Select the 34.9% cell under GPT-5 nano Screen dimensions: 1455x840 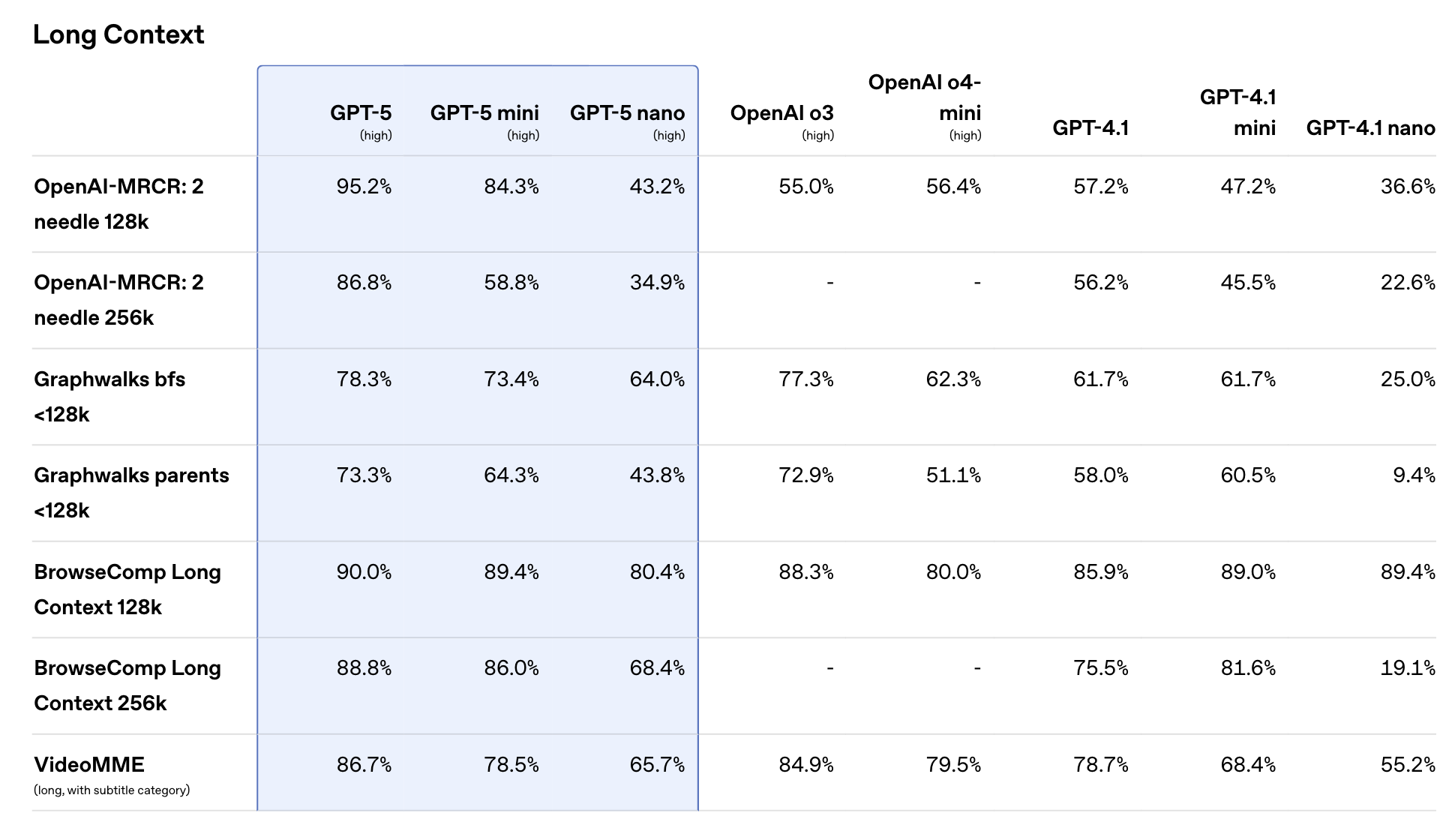[657, 283]
